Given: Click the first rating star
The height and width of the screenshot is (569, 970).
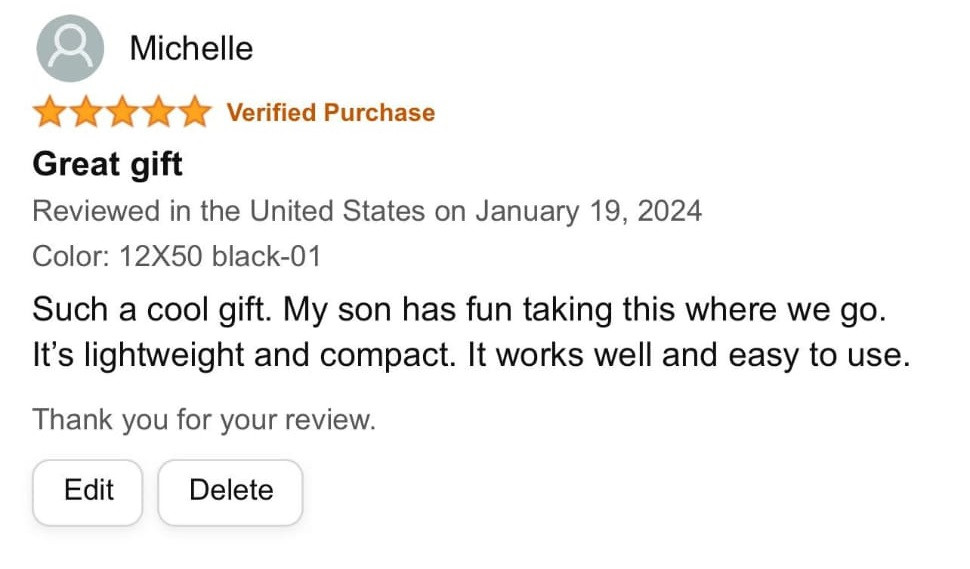Looking at the screenshot, I should point(49,112).
